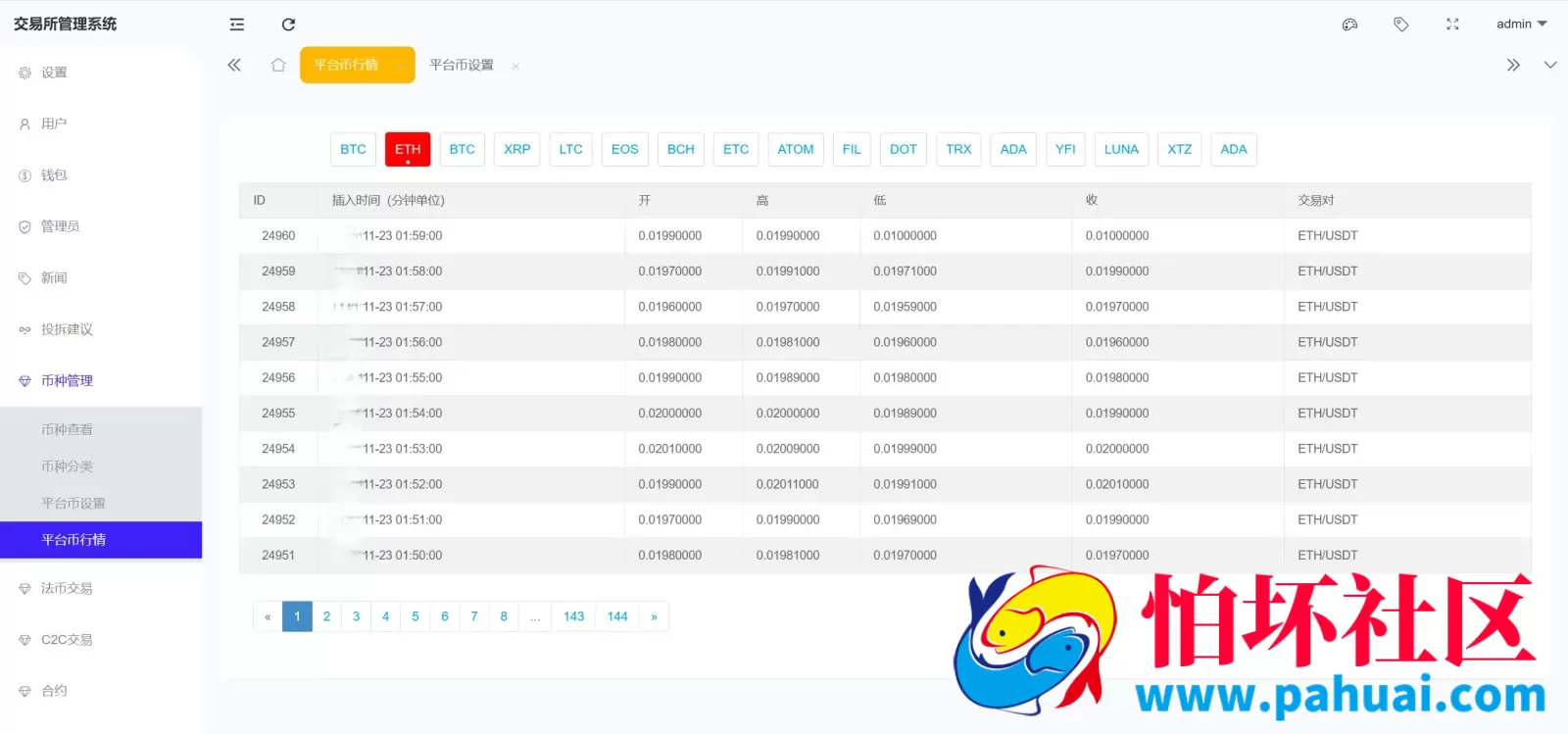
Task: Go to the home tab icon
Action: click(278, 65)
